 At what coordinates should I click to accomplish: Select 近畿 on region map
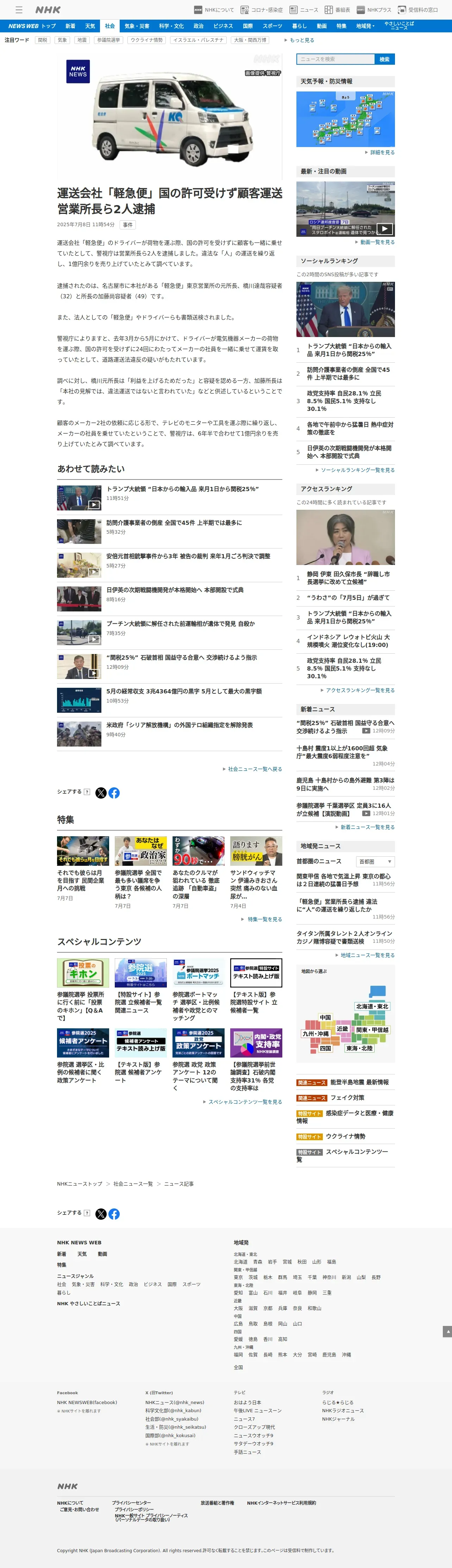[343, 1029]
